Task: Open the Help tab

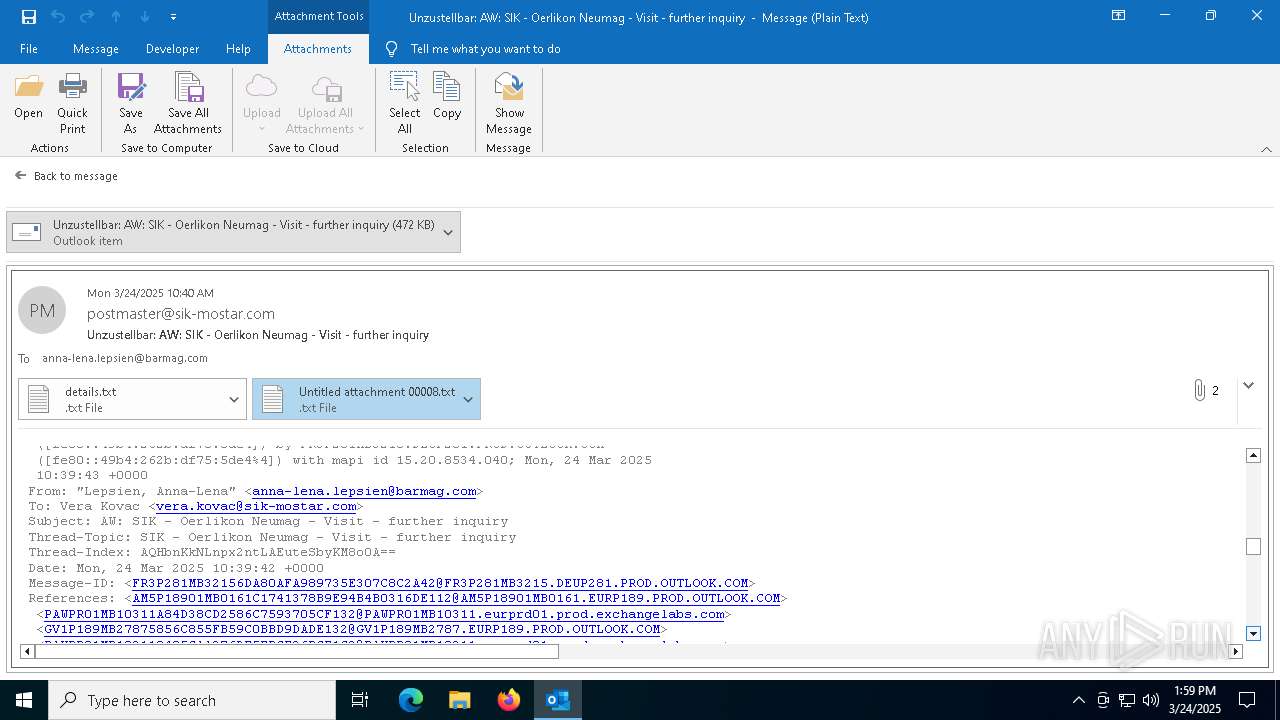Action: coord(238,49)
